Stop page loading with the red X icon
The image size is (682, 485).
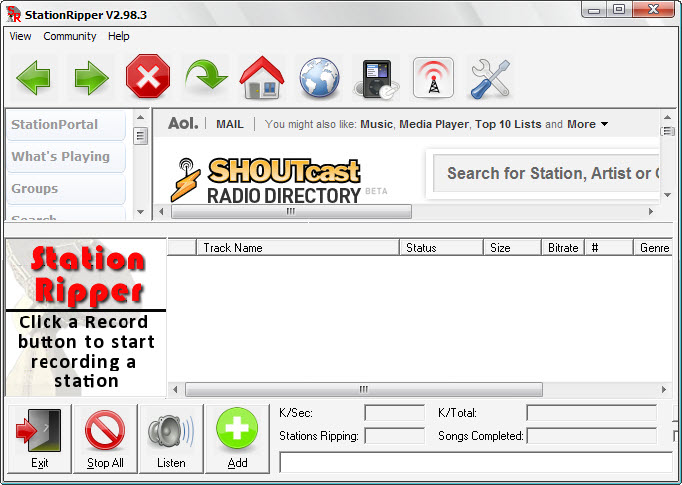148,76
